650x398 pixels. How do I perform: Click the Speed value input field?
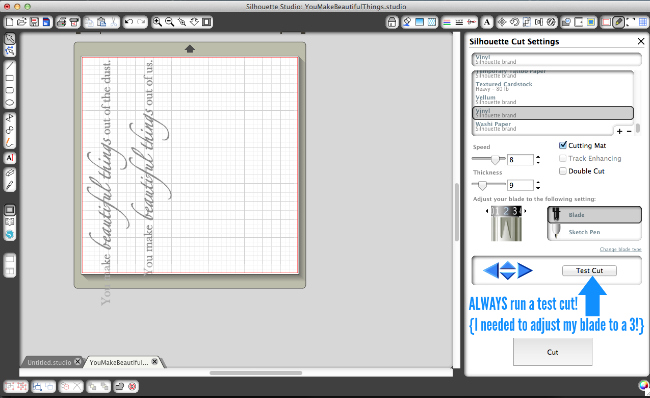(x=520, y=160)
